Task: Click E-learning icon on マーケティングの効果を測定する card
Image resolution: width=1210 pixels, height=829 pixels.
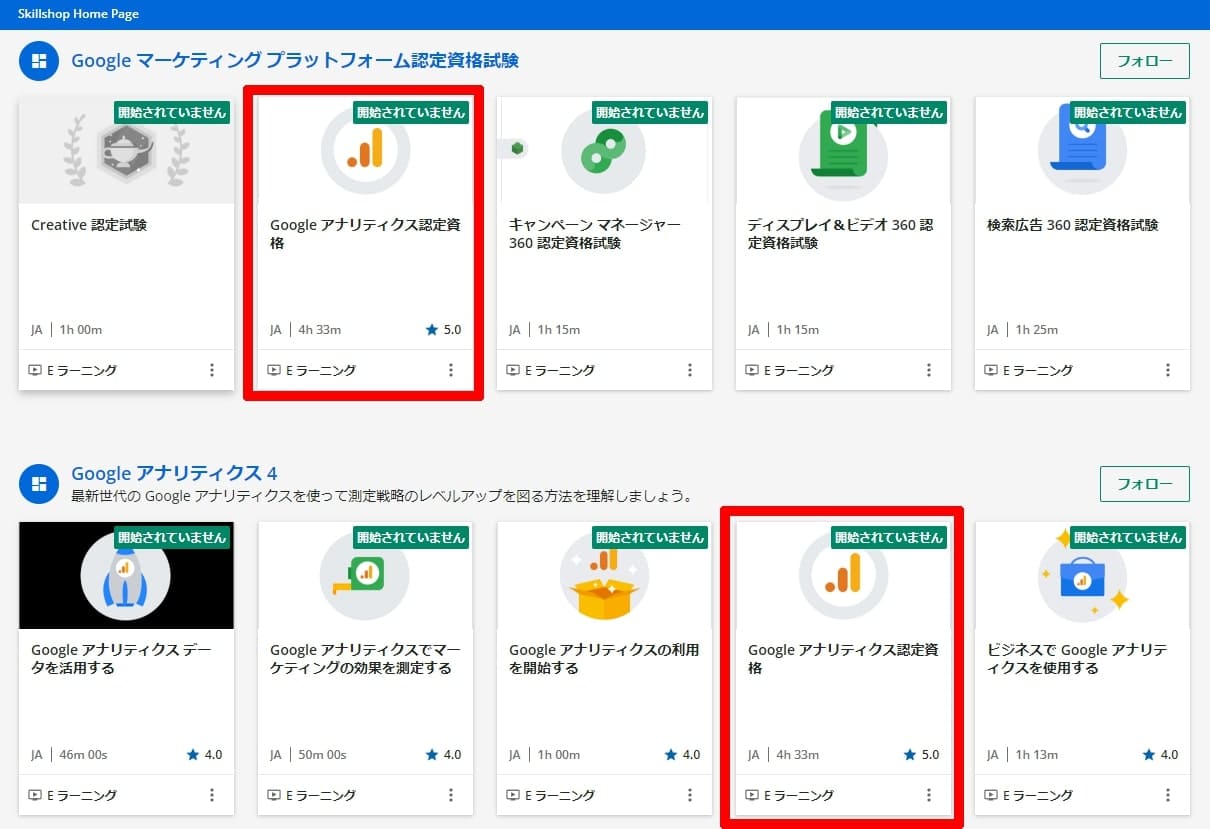Action: [x=274, y=795]
